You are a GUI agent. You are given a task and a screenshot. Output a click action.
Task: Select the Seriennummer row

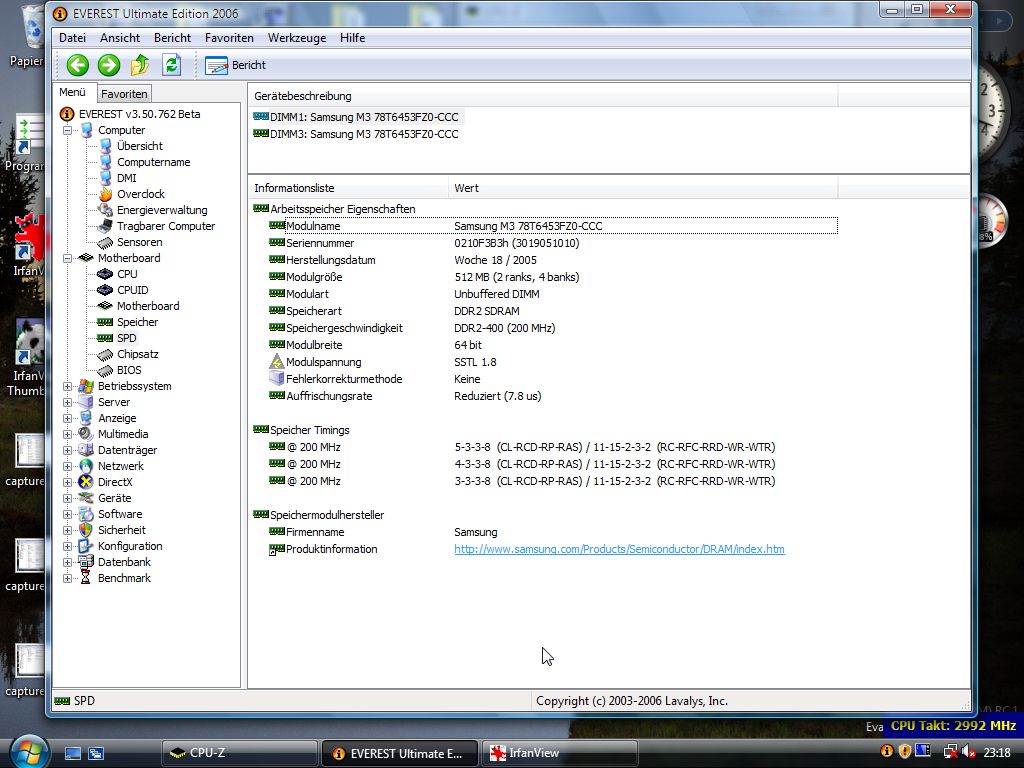(552, 243)
